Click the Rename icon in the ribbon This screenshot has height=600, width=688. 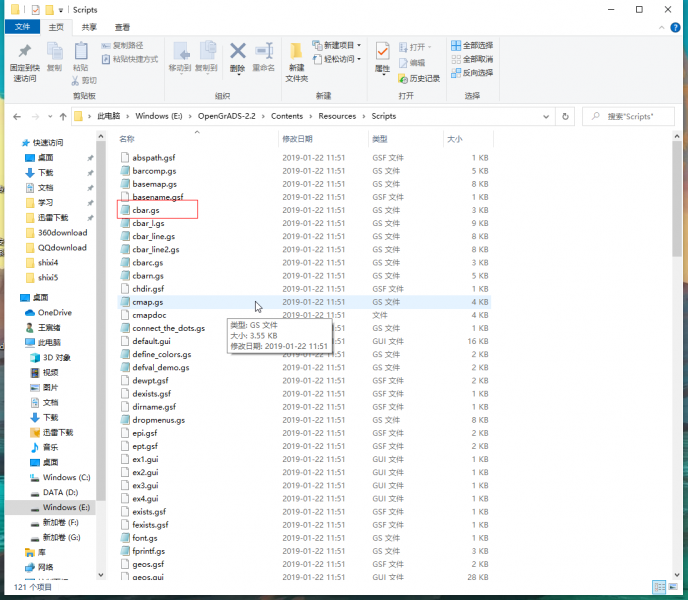click(264, 56)
